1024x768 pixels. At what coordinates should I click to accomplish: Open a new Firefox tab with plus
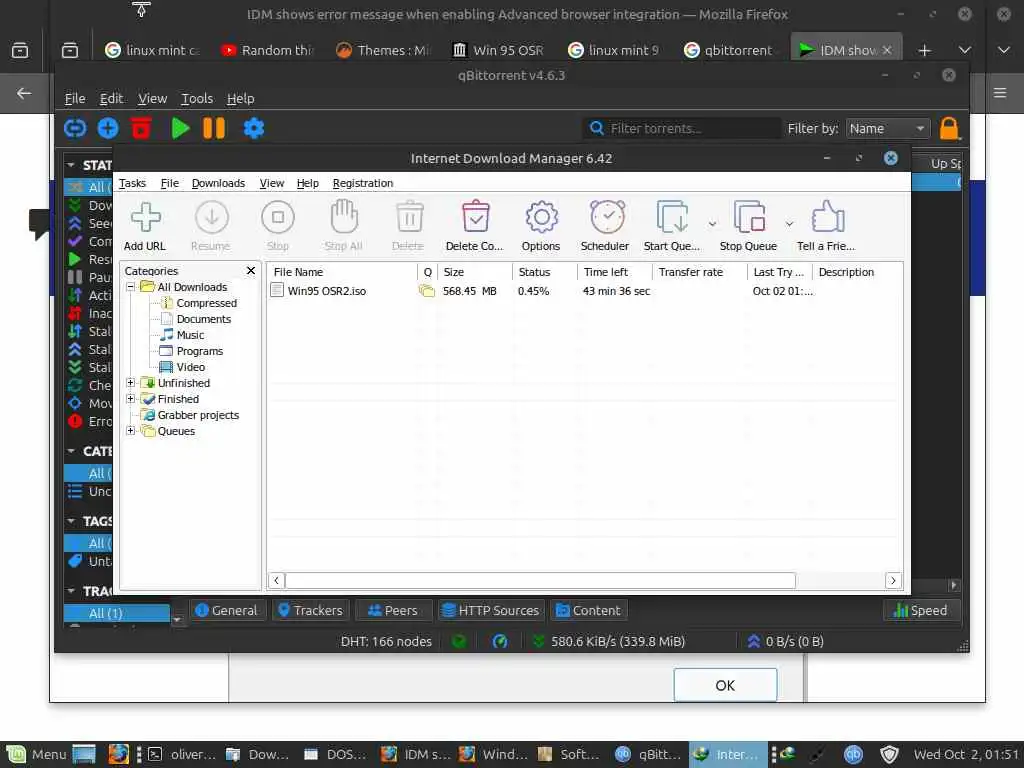click(924, 50)
